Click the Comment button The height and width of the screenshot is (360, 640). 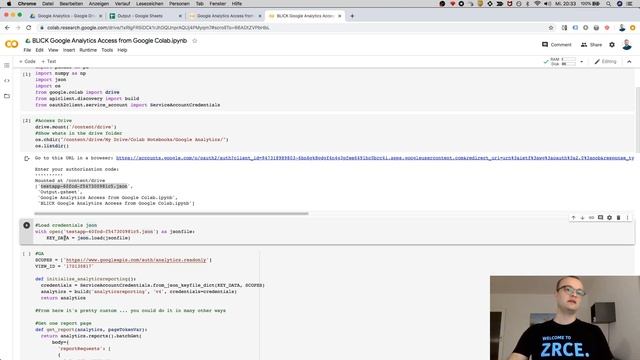pos(557,44)
